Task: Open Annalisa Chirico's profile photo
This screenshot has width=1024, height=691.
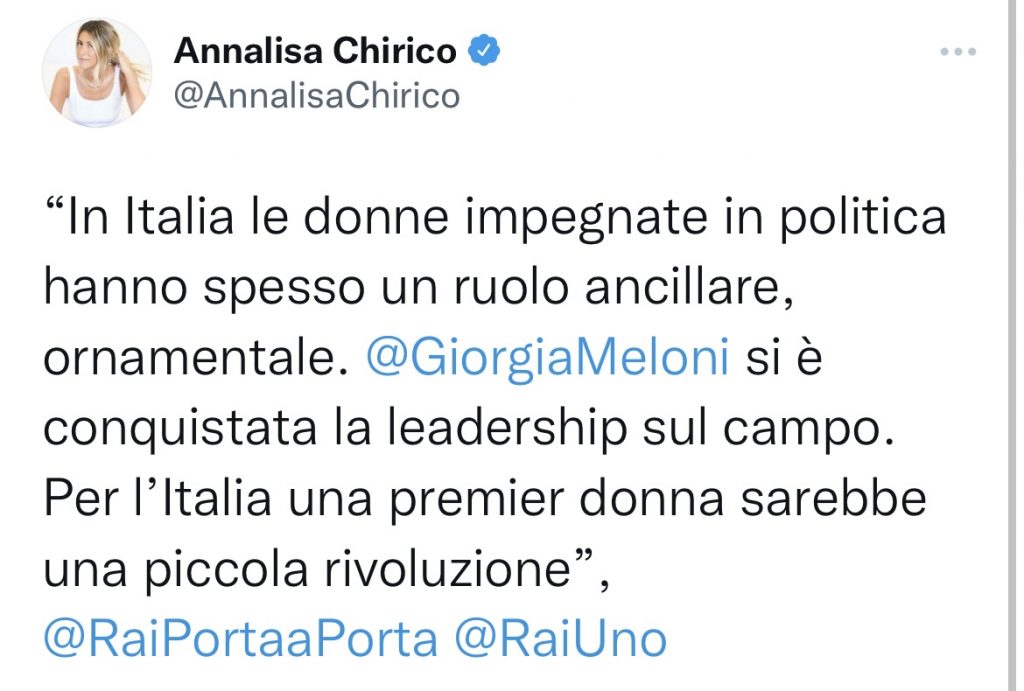Action: point(97,72)
